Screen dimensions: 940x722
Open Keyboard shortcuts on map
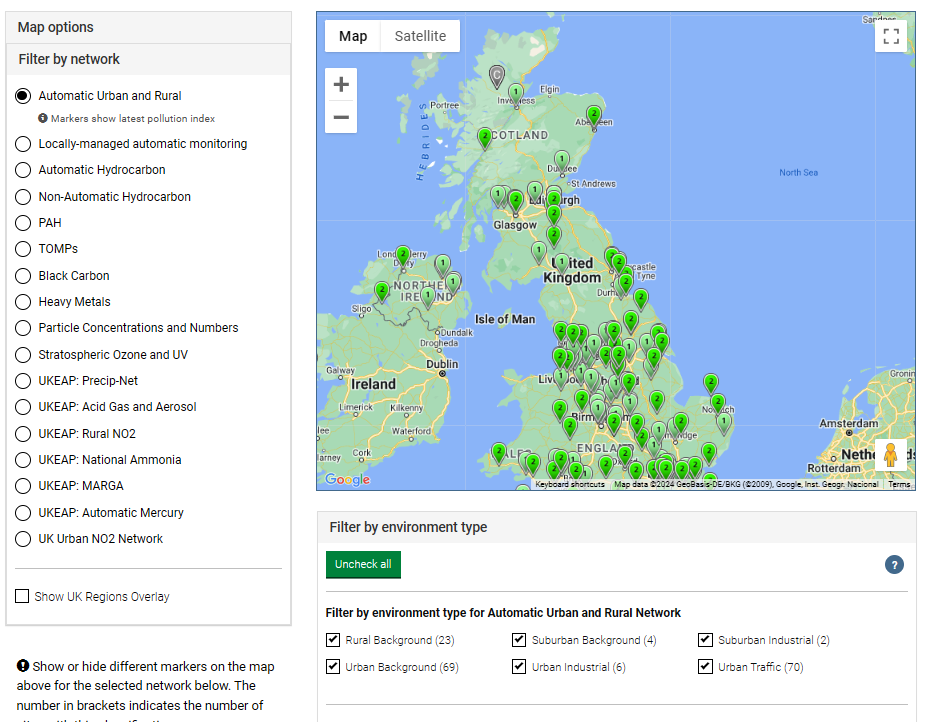click(x=569, y=485)
